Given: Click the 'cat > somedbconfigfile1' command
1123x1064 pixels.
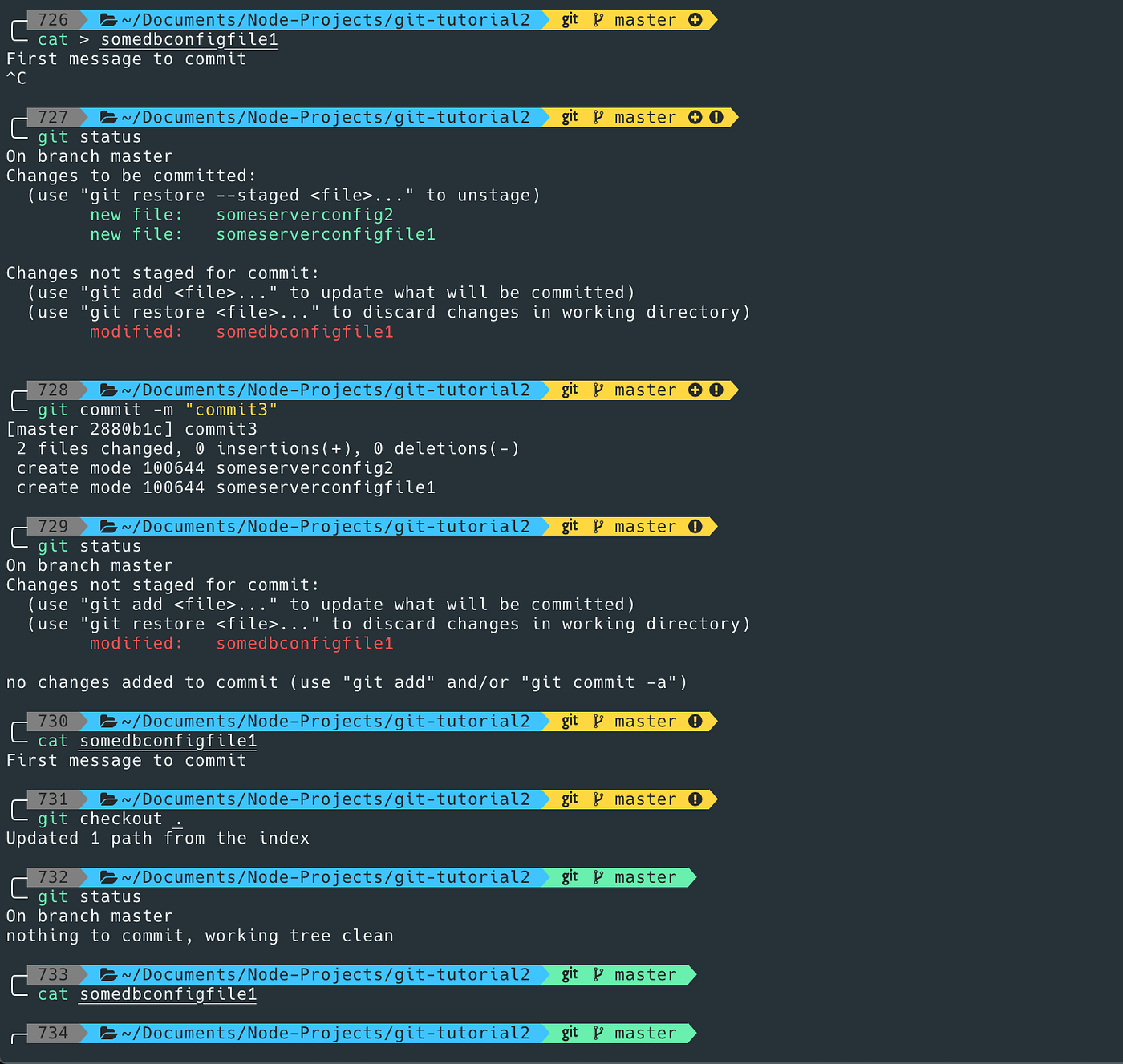Looking at the screenshot, I should [x=158, y=40].
